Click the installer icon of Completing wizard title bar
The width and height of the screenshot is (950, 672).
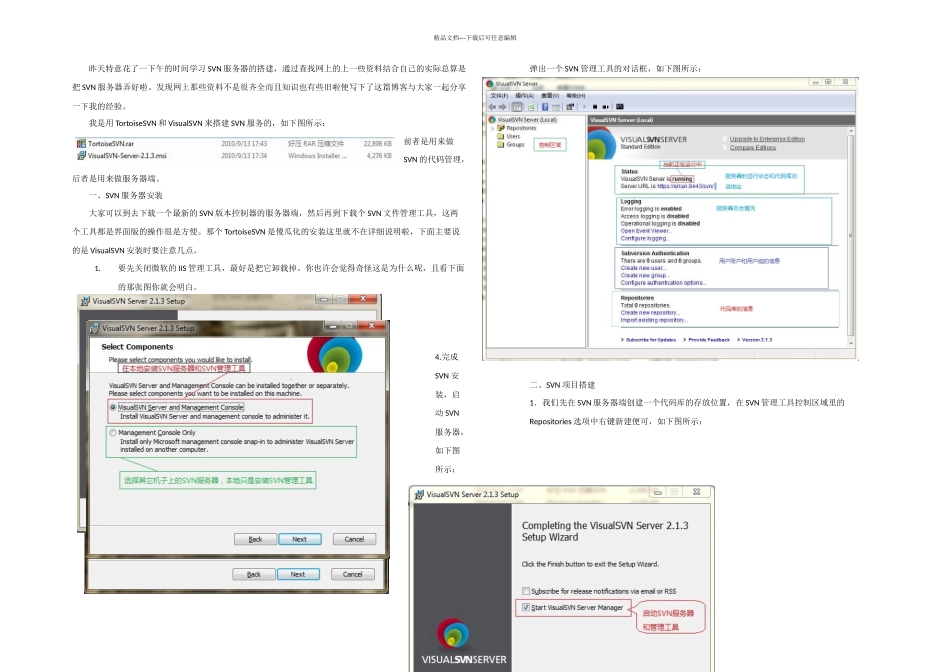point(419,494)
